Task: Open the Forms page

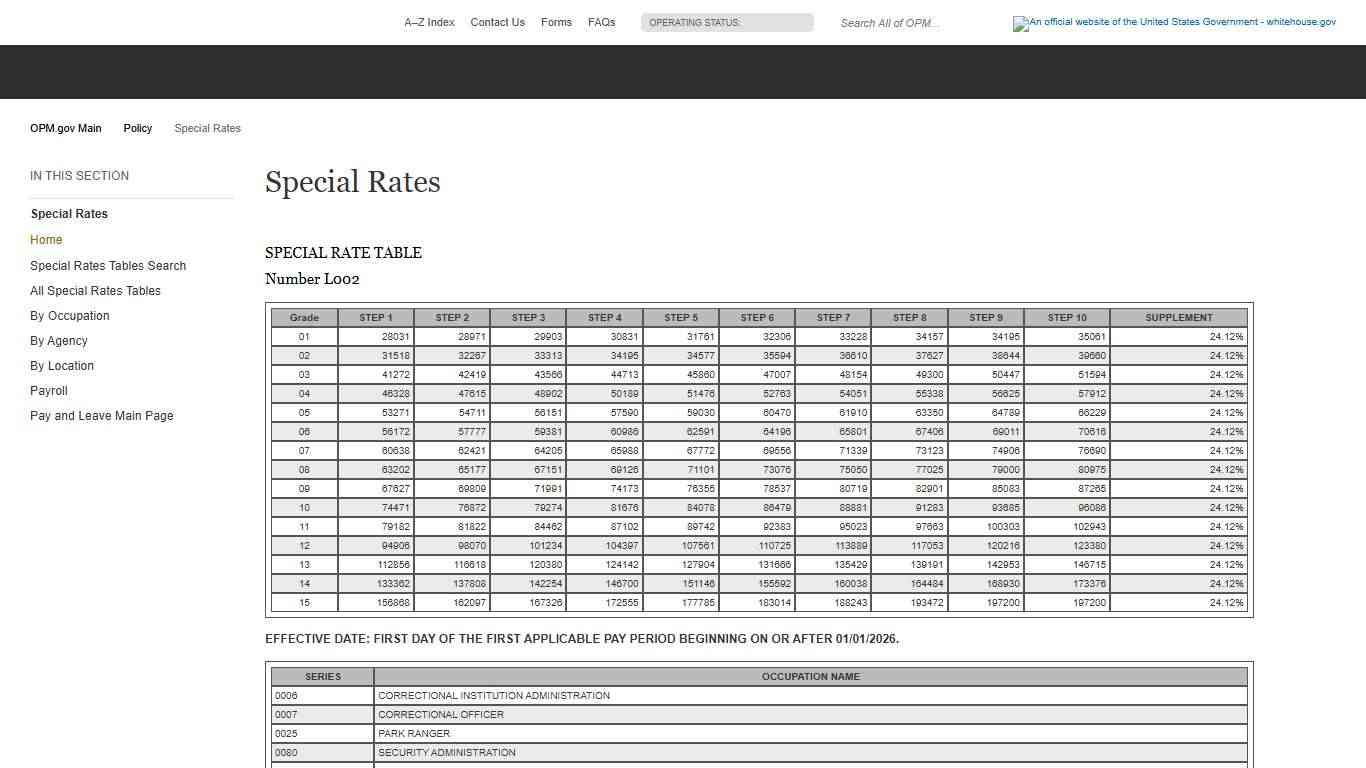Action: pos(556,22)
